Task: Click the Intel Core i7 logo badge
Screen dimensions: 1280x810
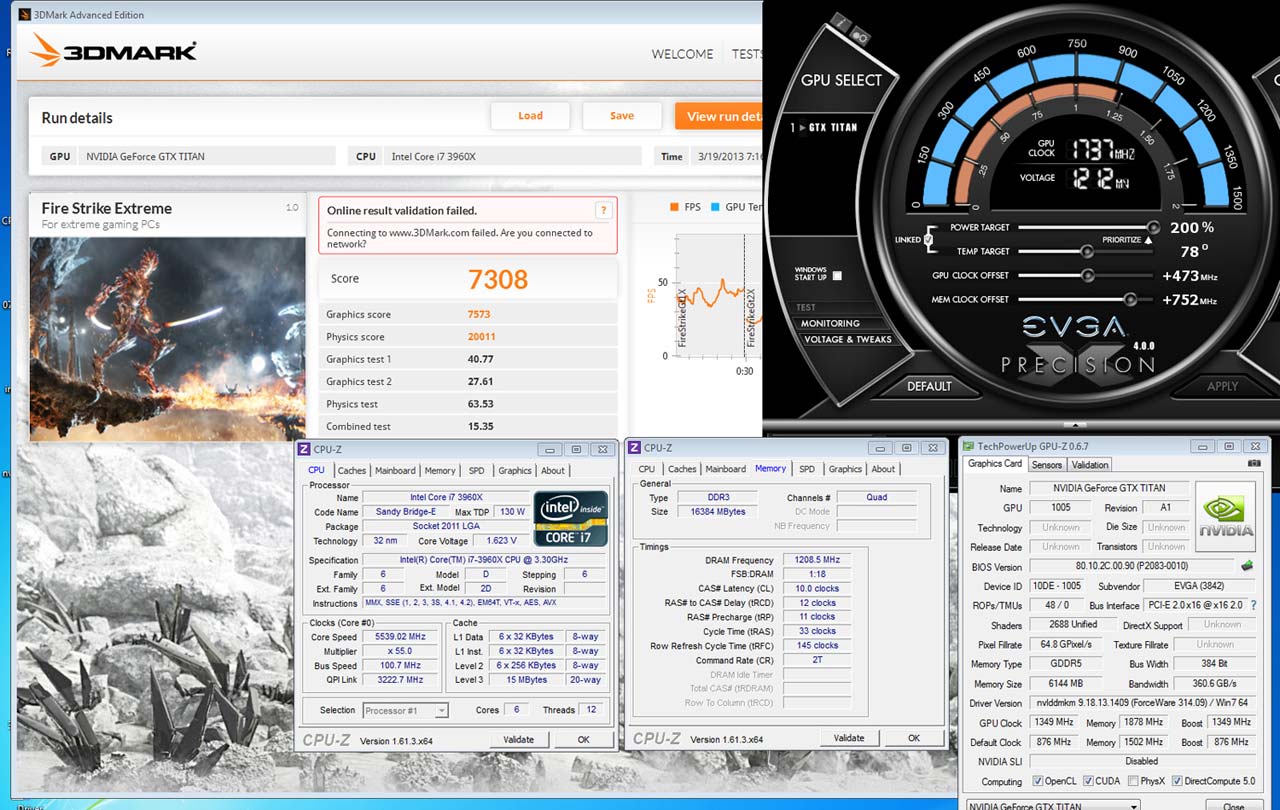Action: click(x=570, y=517)
